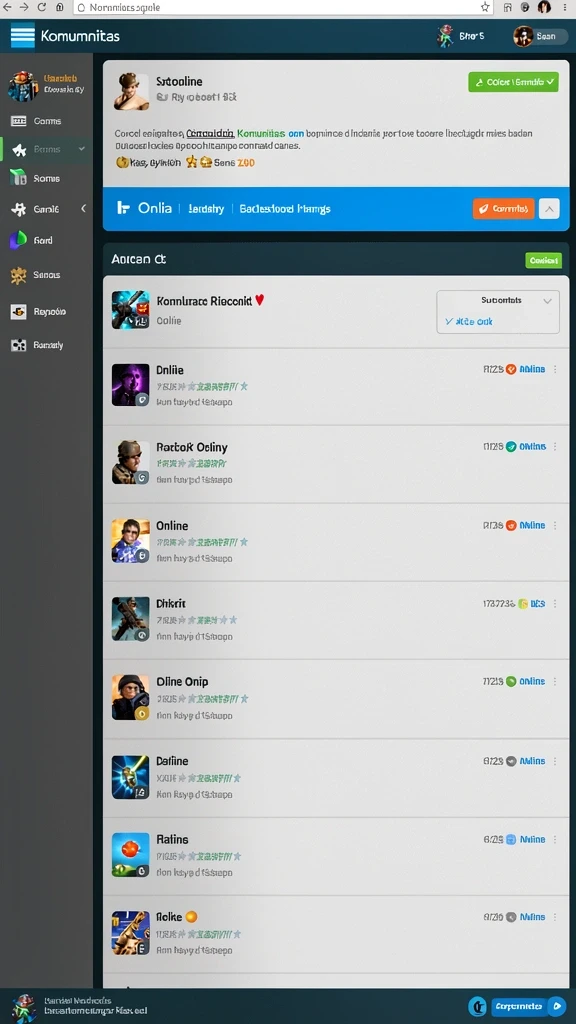Click the checked option under Suboantats
This screenshot has height=1024, width=576.
click(x=469, y=321)
